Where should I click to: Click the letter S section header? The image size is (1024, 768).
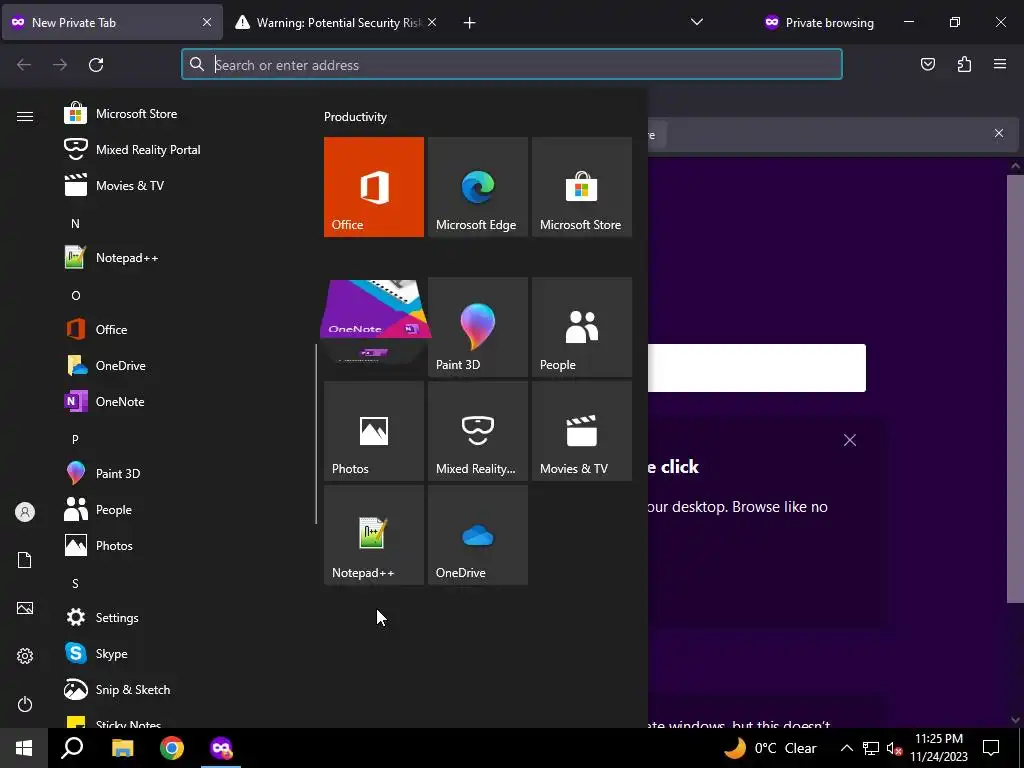pos(75,584)
